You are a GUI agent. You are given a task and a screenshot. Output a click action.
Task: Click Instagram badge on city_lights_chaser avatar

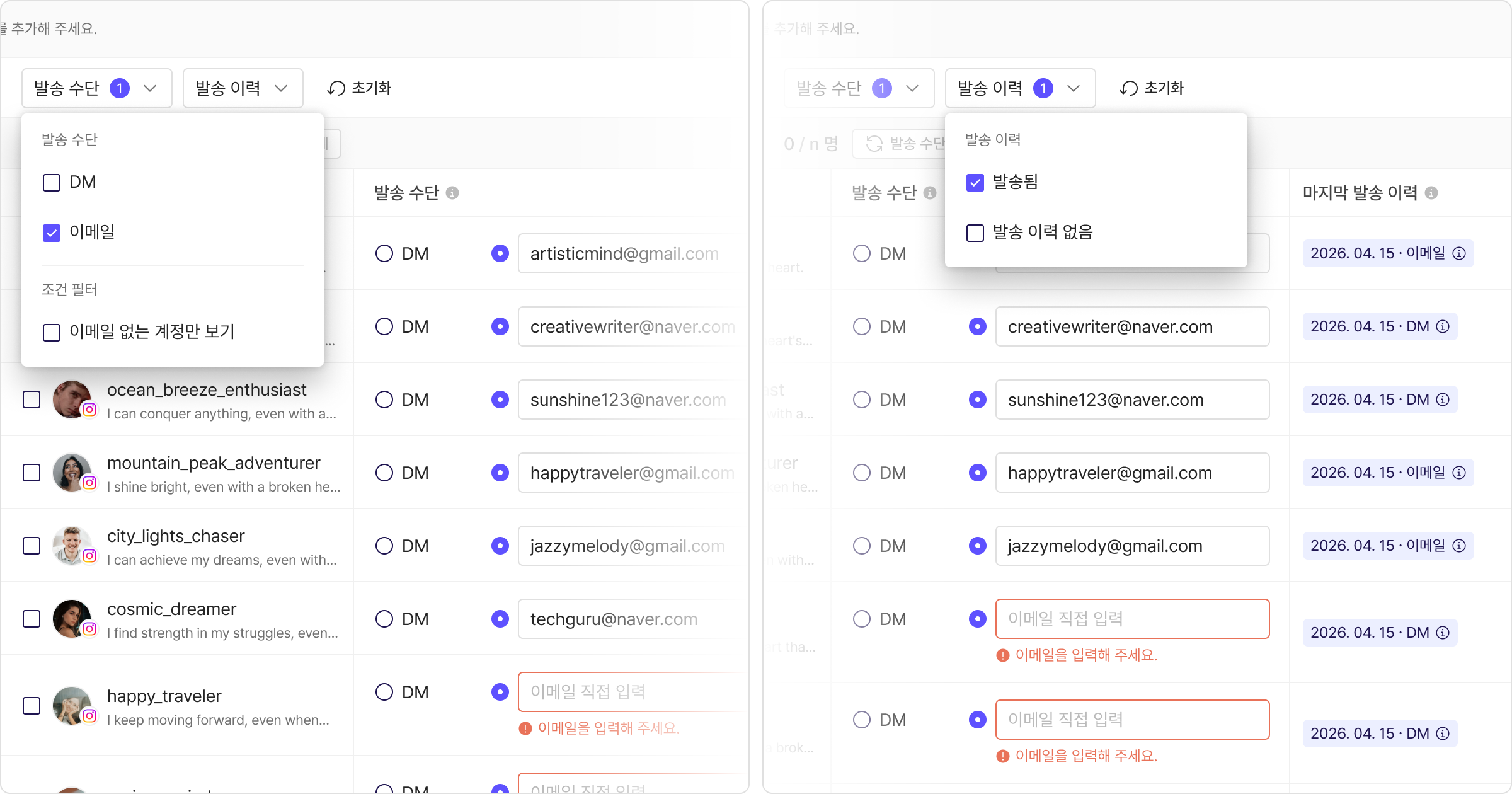(x=89, y=556)
